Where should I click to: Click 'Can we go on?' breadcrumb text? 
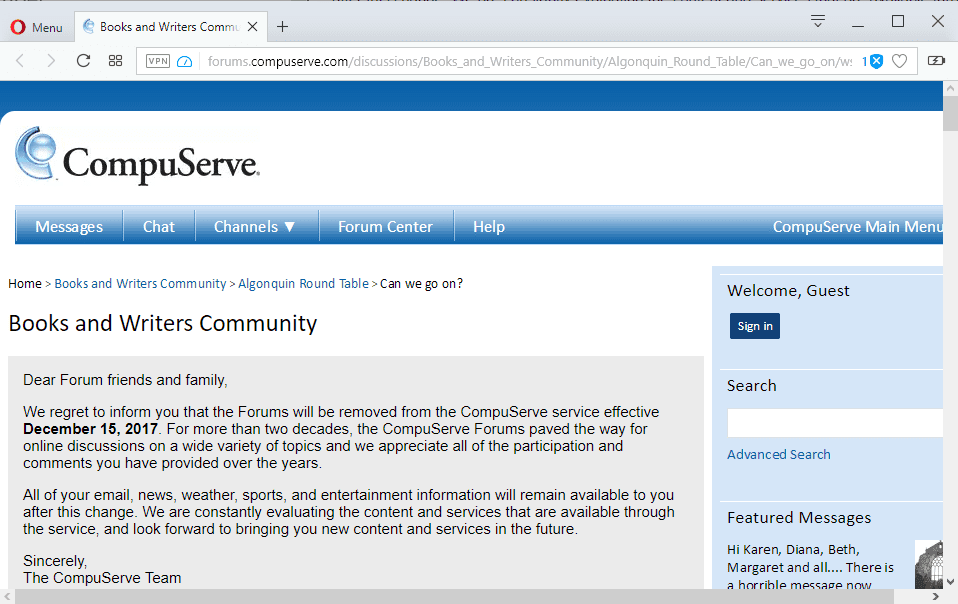(422, 283)
